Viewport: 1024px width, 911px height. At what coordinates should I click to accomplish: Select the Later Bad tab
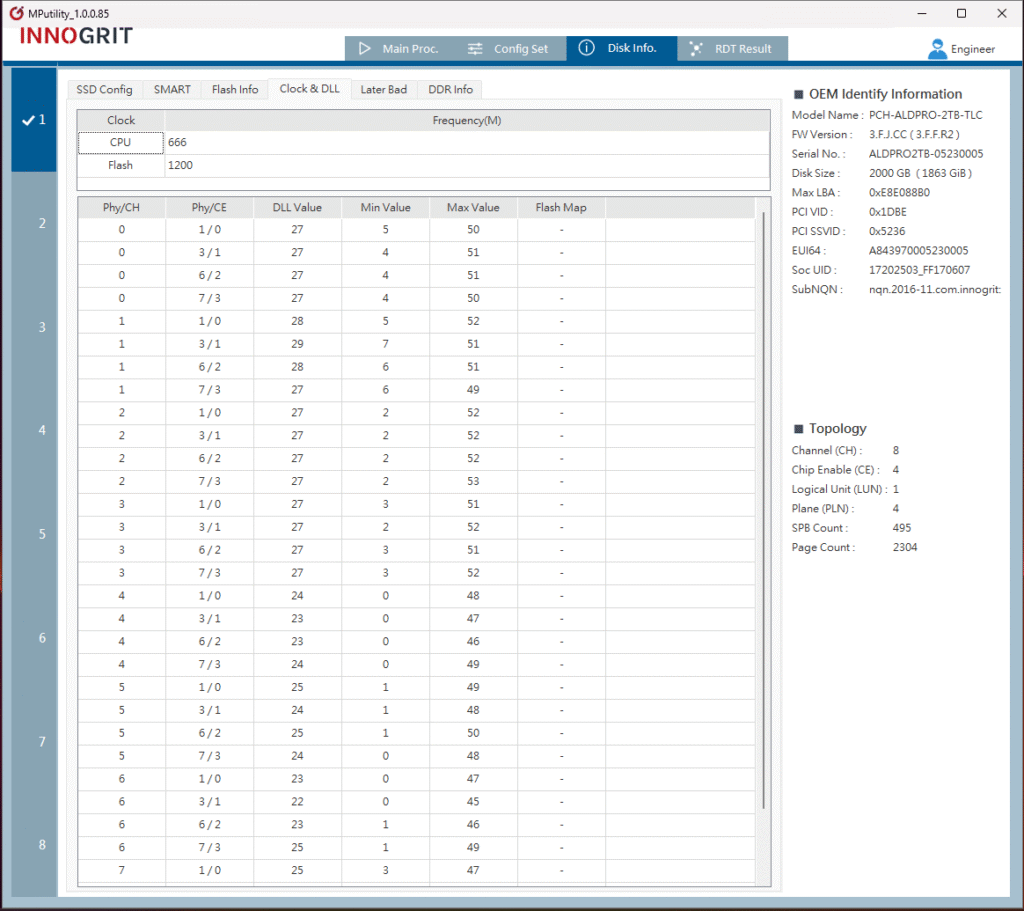tap(383, 90)
